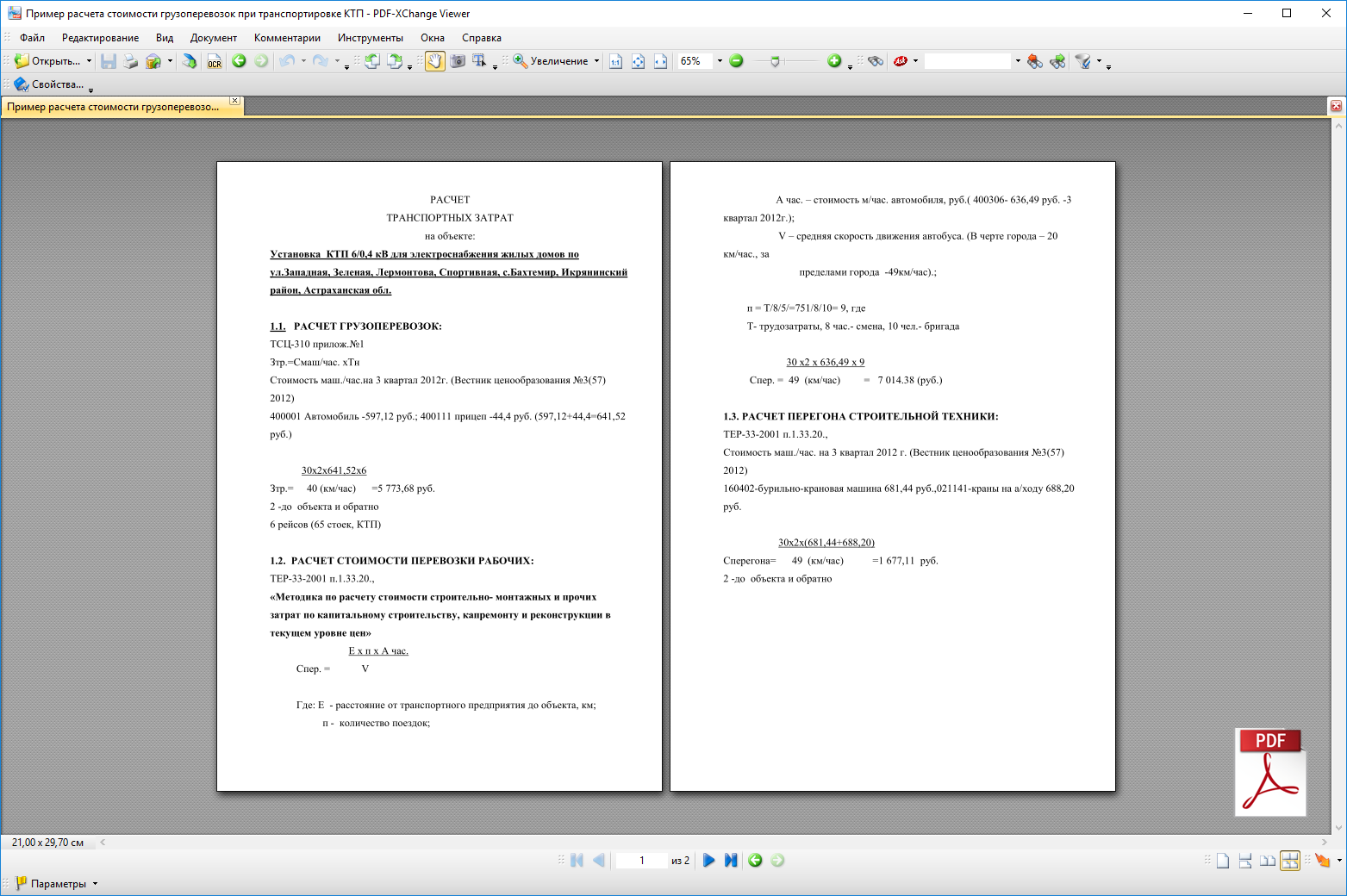This screenshot has height=896, width=1347.
Task: Select the Пример расчета стоимости document tab
Action: 114,107
